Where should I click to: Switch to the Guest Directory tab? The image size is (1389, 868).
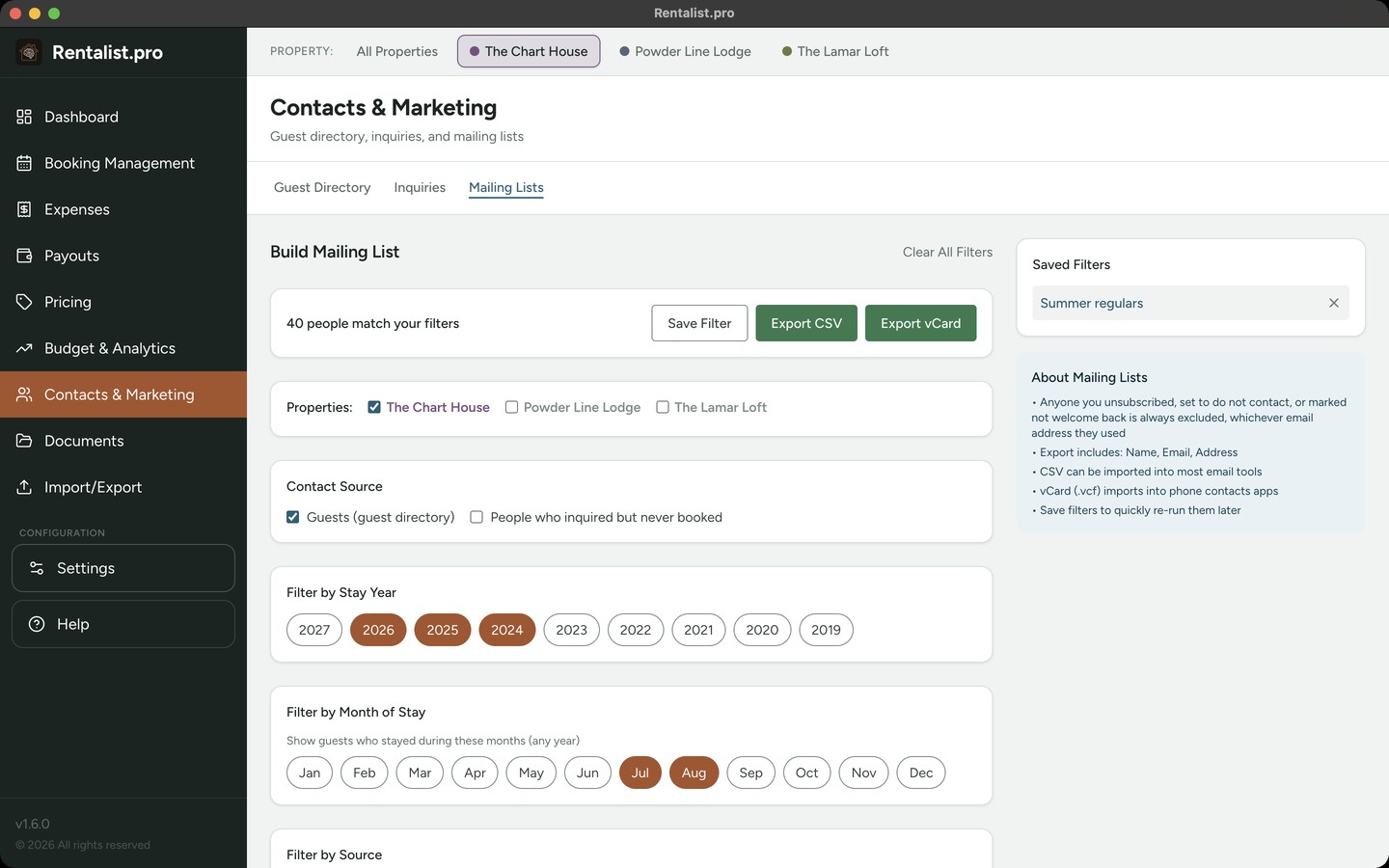tap(322, 187)
